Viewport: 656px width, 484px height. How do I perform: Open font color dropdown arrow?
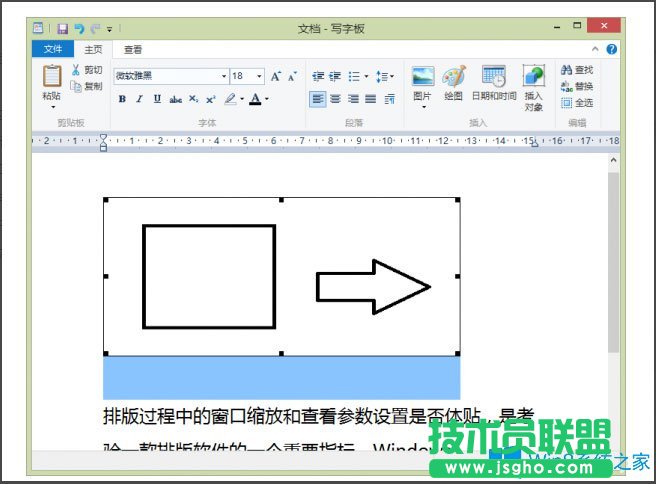(x=266, y=99)
